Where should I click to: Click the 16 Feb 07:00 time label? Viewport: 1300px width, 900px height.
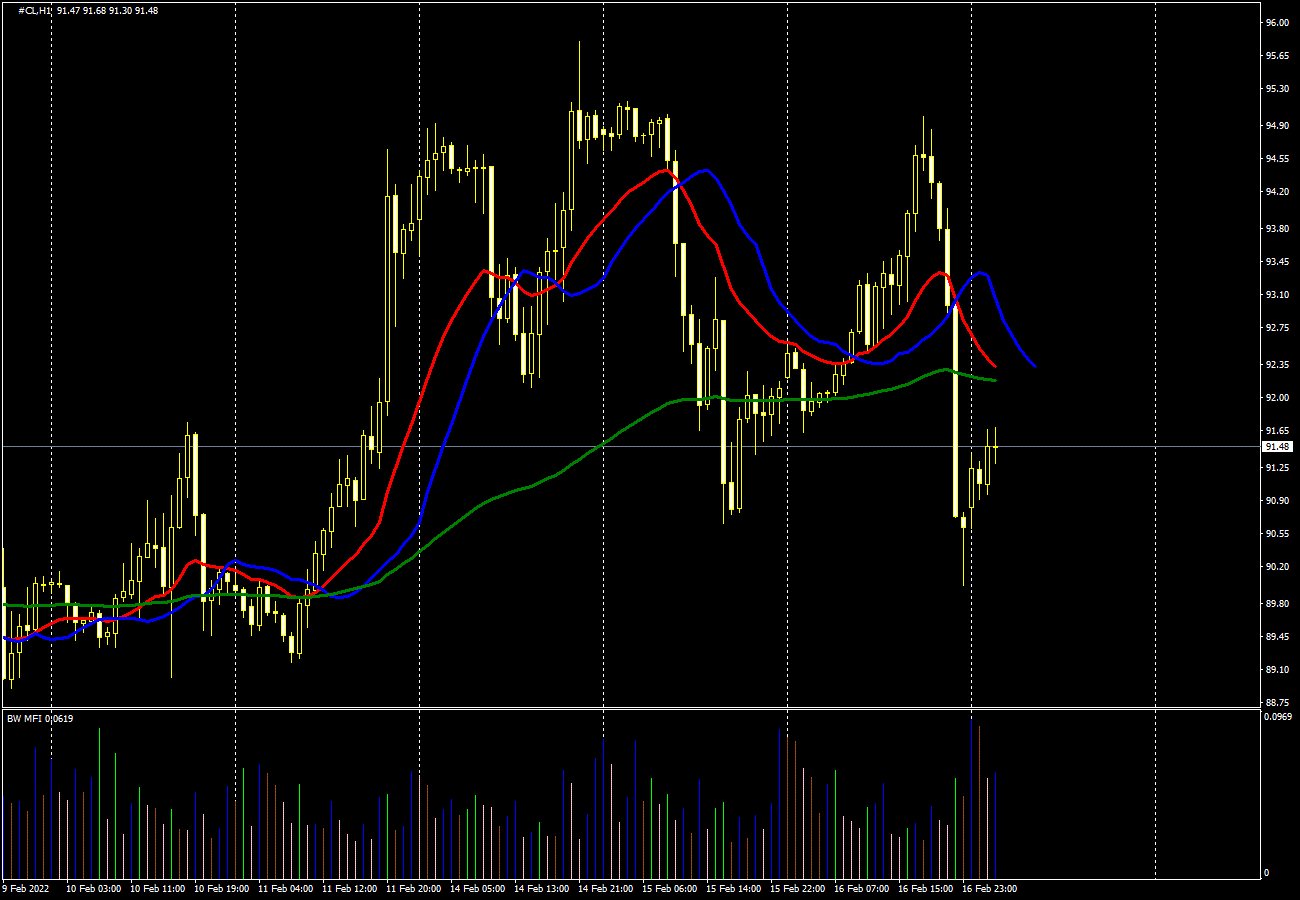click(862, 888)
